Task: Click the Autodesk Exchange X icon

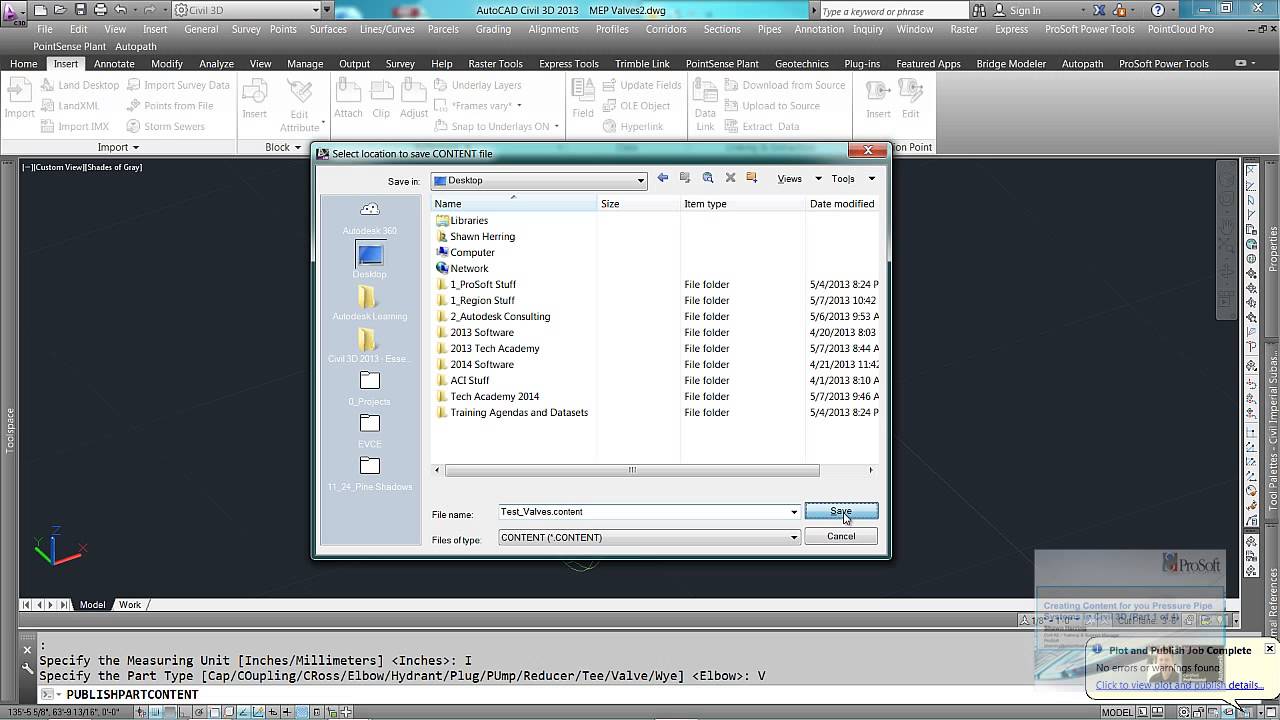Action: pyautogui.click(x=1099, y=11)
